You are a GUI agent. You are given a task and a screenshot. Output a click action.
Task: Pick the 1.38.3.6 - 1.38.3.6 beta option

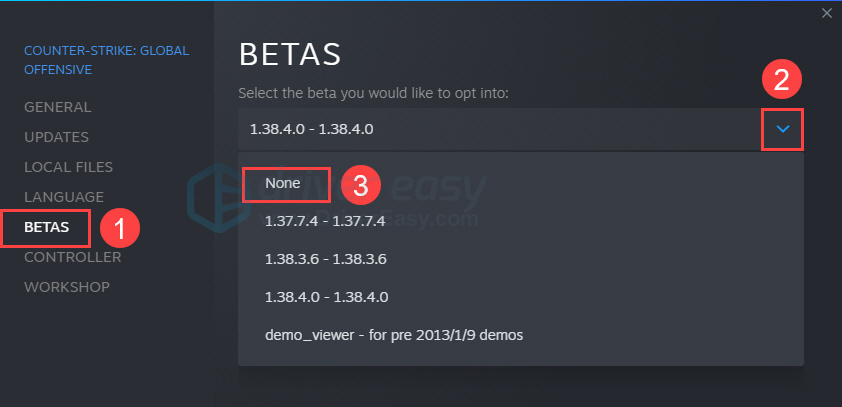pyautogui.click(x=325, y=259)
